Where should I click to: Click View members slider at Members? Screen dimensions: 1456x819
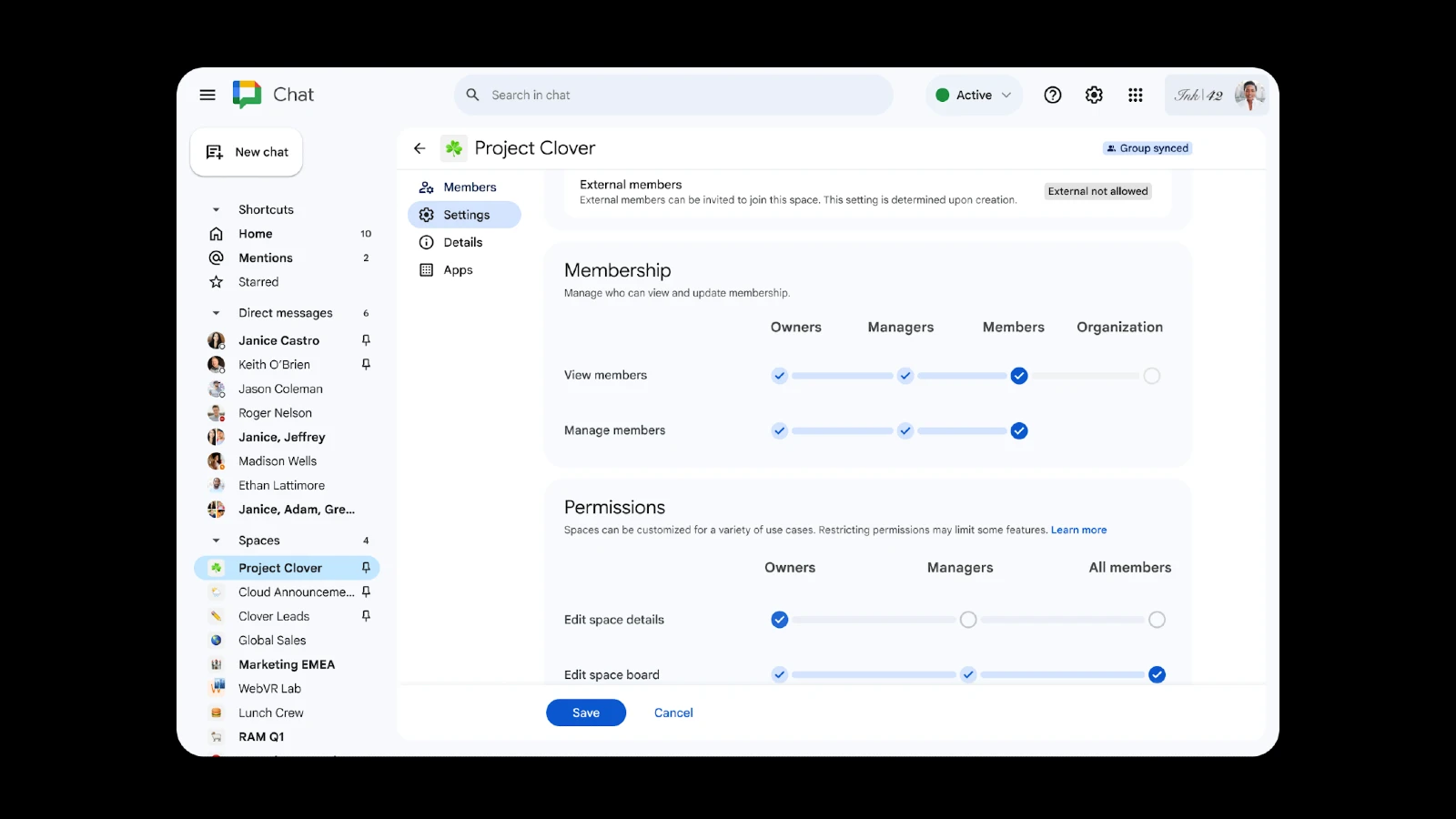[1019, 376]
